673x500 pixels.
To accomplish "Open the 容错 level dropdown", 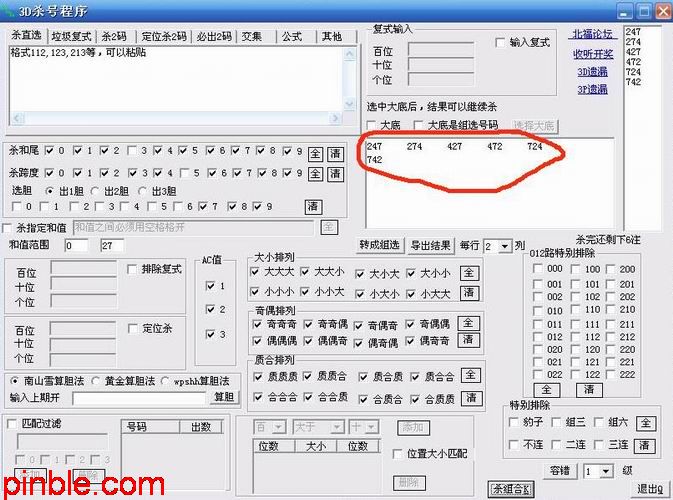I will tap(603, 471).
